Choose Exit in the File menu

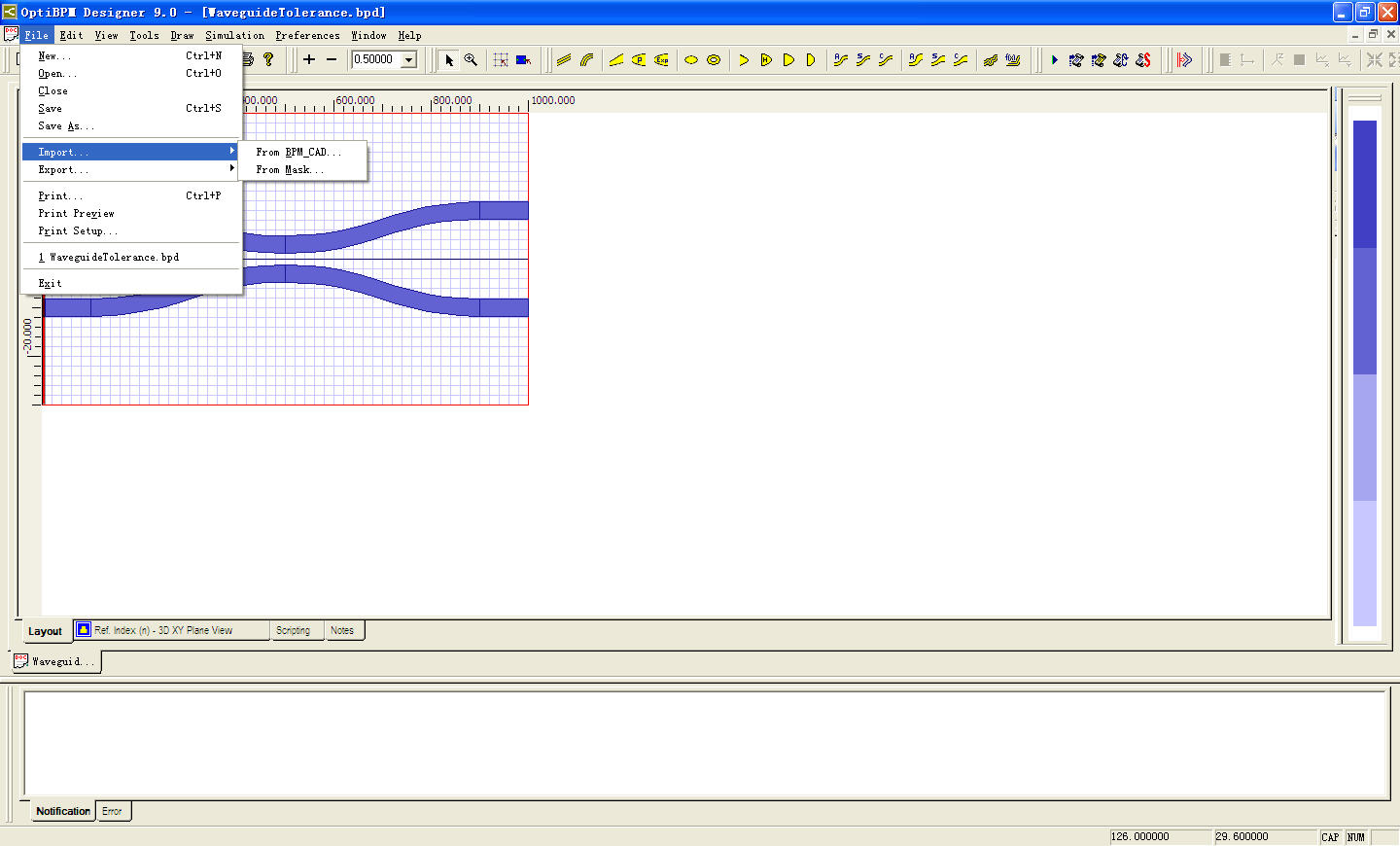[x=131, y=283]
